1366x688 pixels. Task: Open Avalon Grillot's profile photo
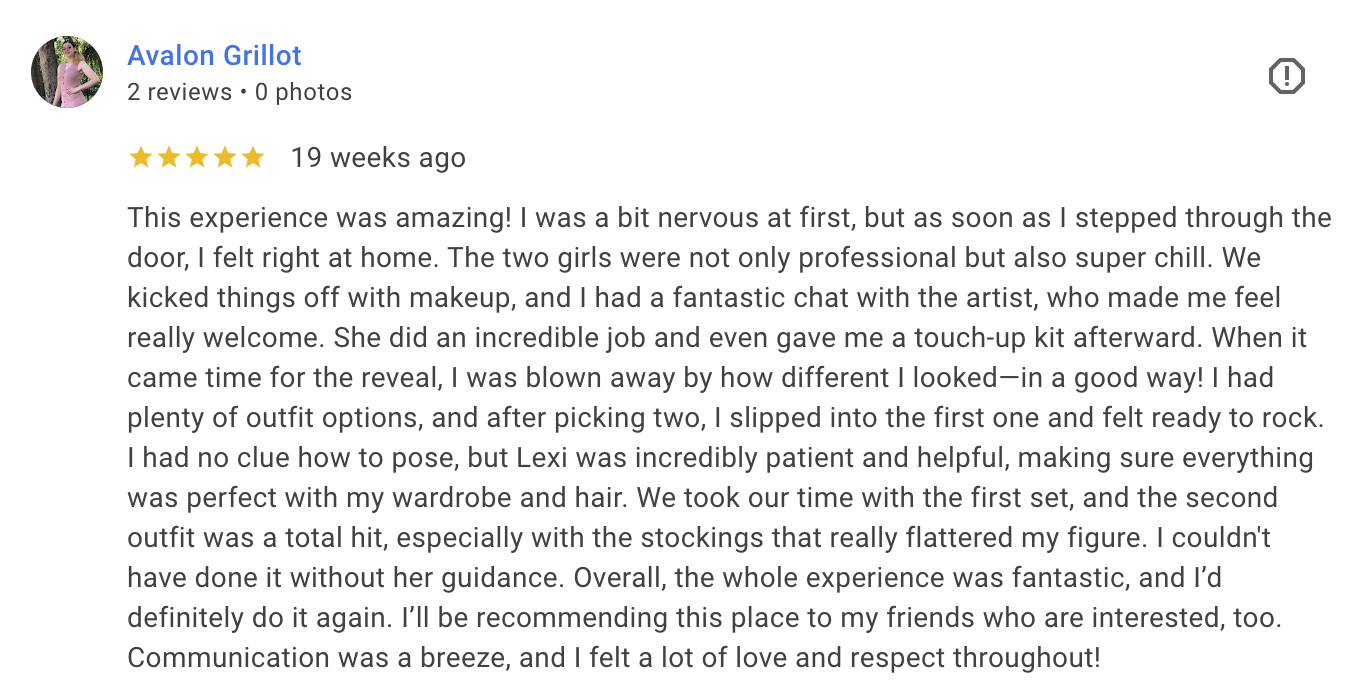click(x=67, y=72)
